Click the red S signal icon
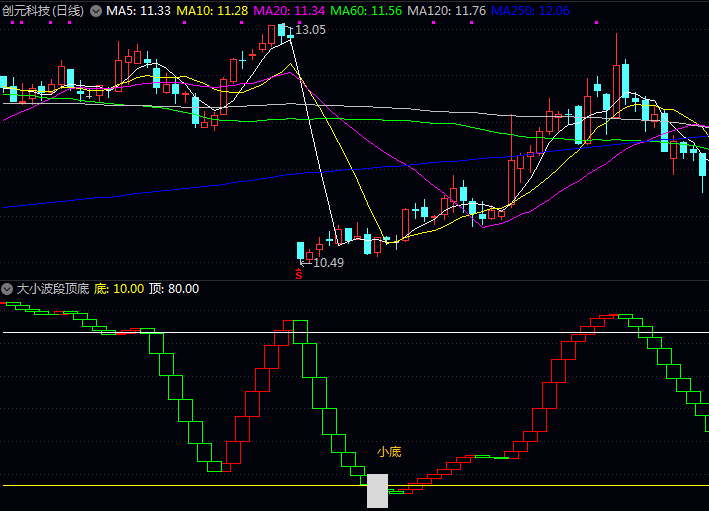Image resolution: width=709 pixels, height=511 pixels. click(299, 274)
